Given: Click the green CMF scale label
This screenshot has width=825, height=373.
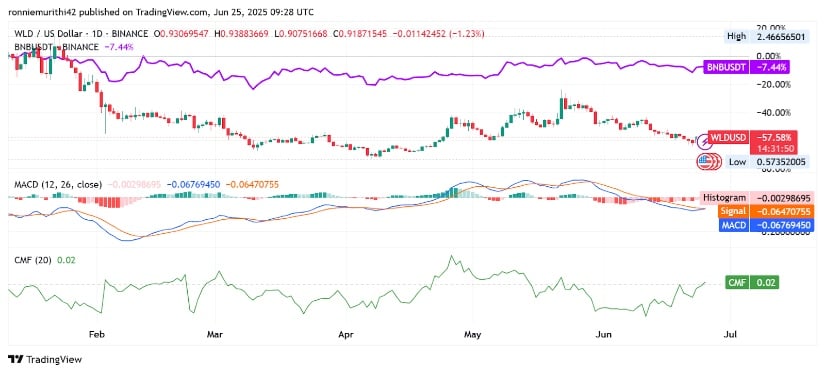Looking at the screenshot, I should (x=737, y=283).
